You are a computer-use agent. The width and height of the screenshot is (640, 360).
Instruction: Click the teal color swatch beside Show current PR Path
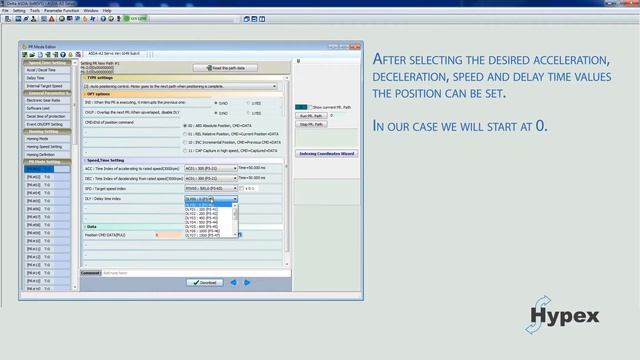[x=301, y=107]
